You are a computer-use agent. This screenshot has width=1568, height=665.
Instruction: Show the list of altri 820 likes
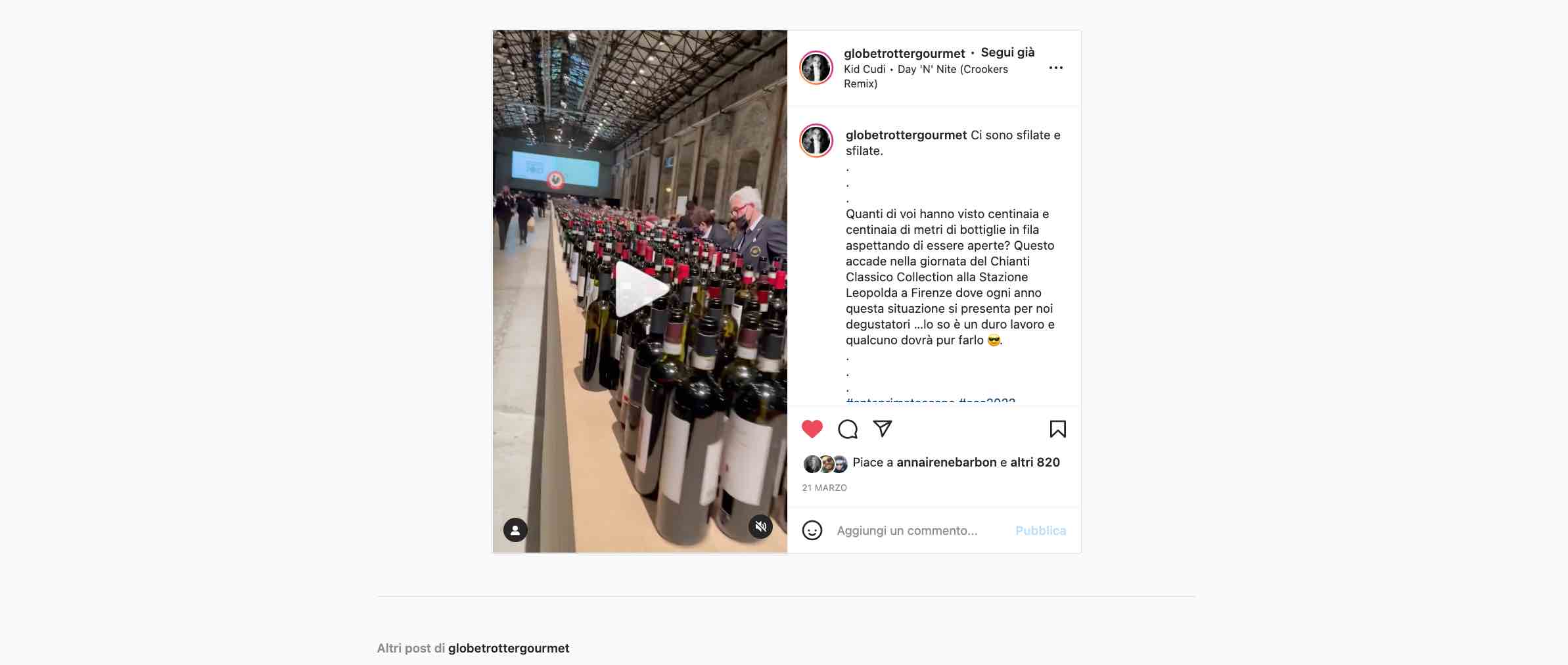click(x=1035, y=462)
